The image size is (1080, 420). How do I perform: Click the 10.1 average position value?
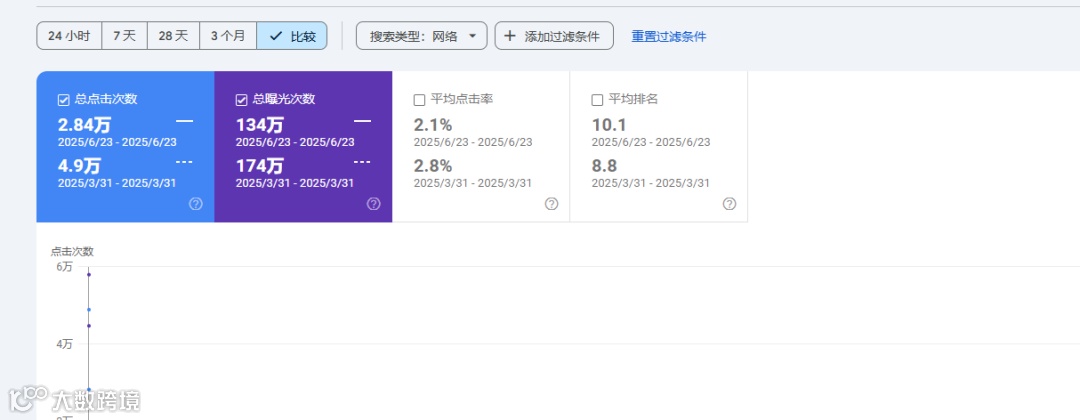click(x=609, y=125)
